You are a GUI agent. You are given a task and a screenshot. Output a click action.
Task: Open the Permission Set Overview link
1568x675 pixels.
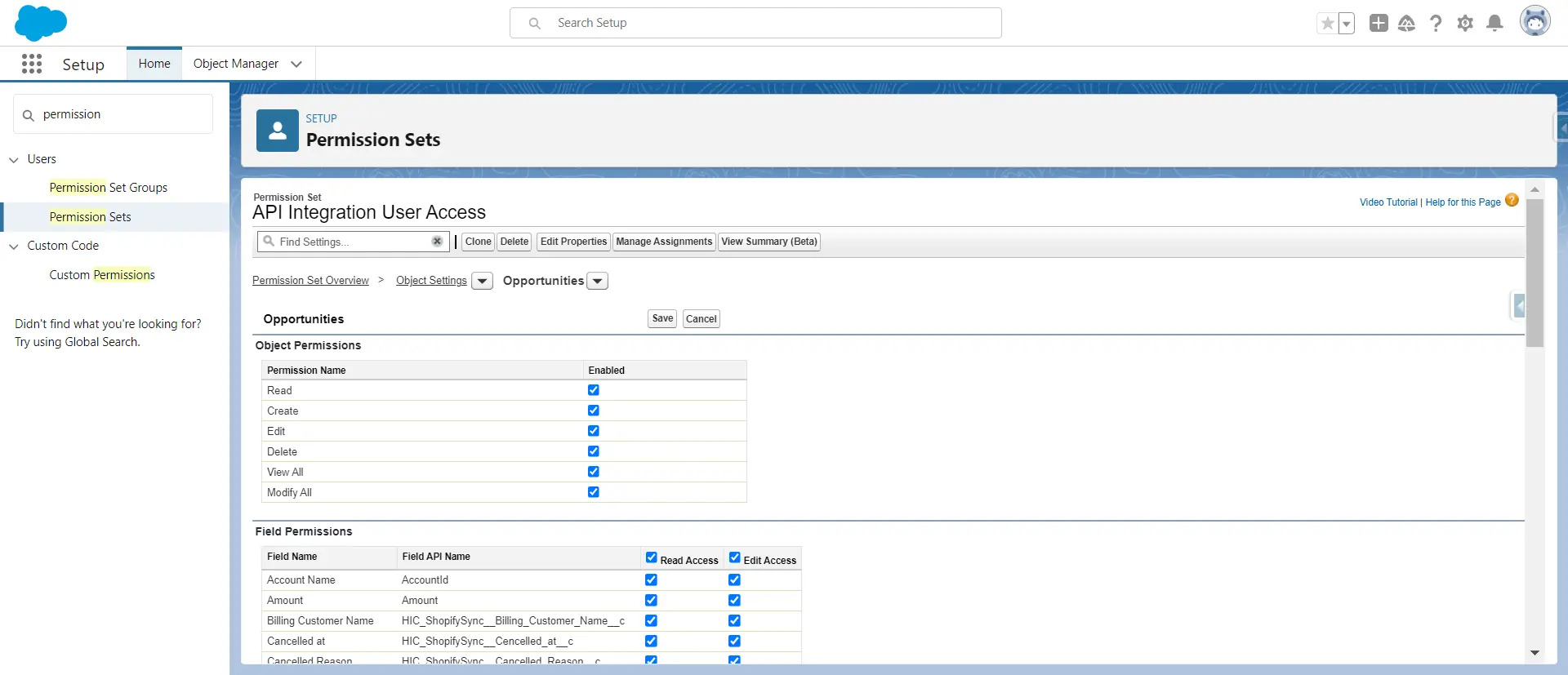(310, 281)
